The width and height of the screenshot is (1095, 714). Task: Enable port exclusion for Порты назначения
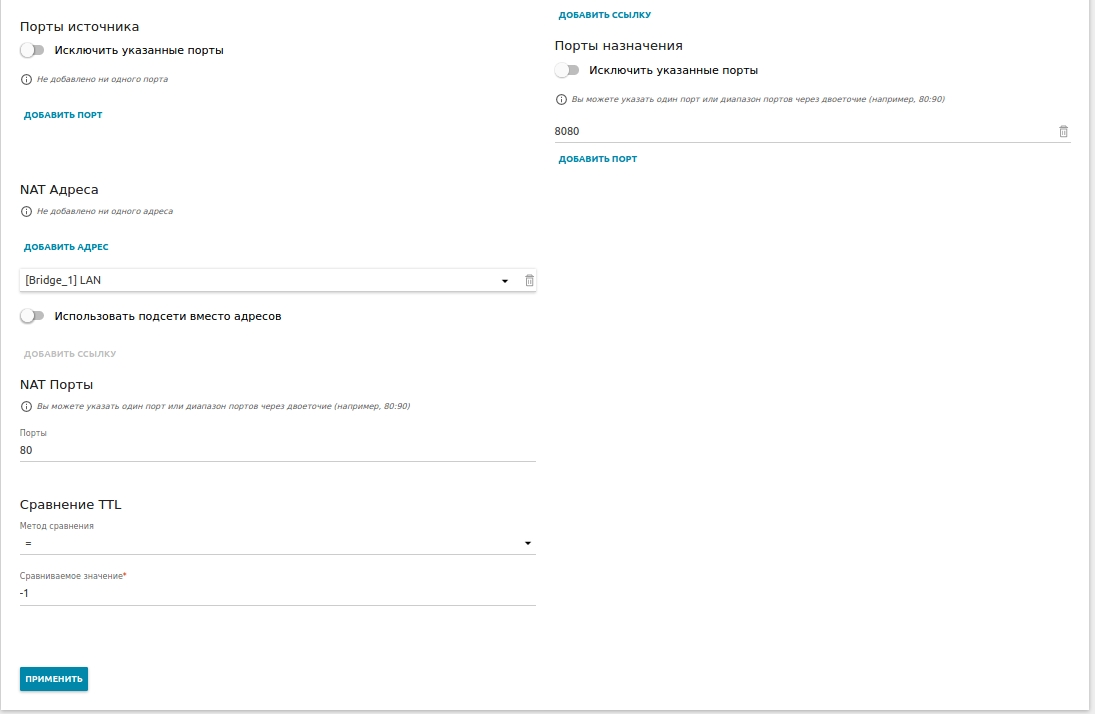[568, 71]
